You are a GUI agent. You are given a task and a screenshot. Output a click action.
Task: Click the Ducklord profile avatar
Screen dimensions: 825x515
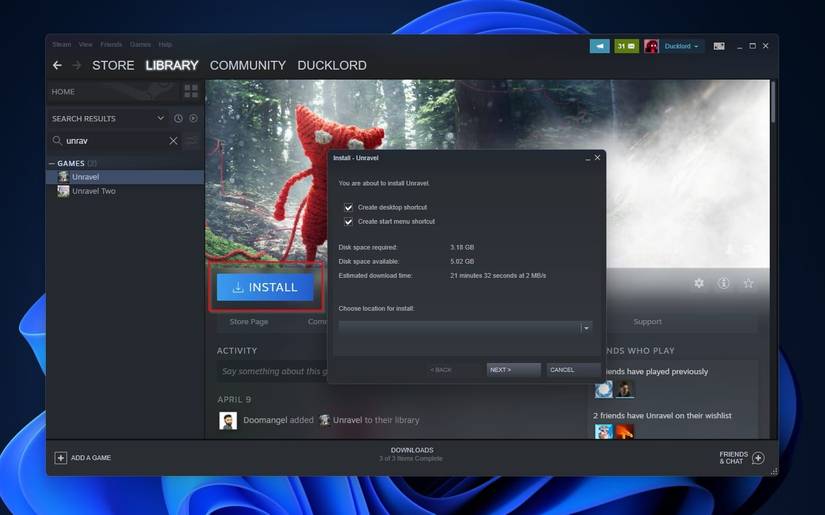coord(651,46)
